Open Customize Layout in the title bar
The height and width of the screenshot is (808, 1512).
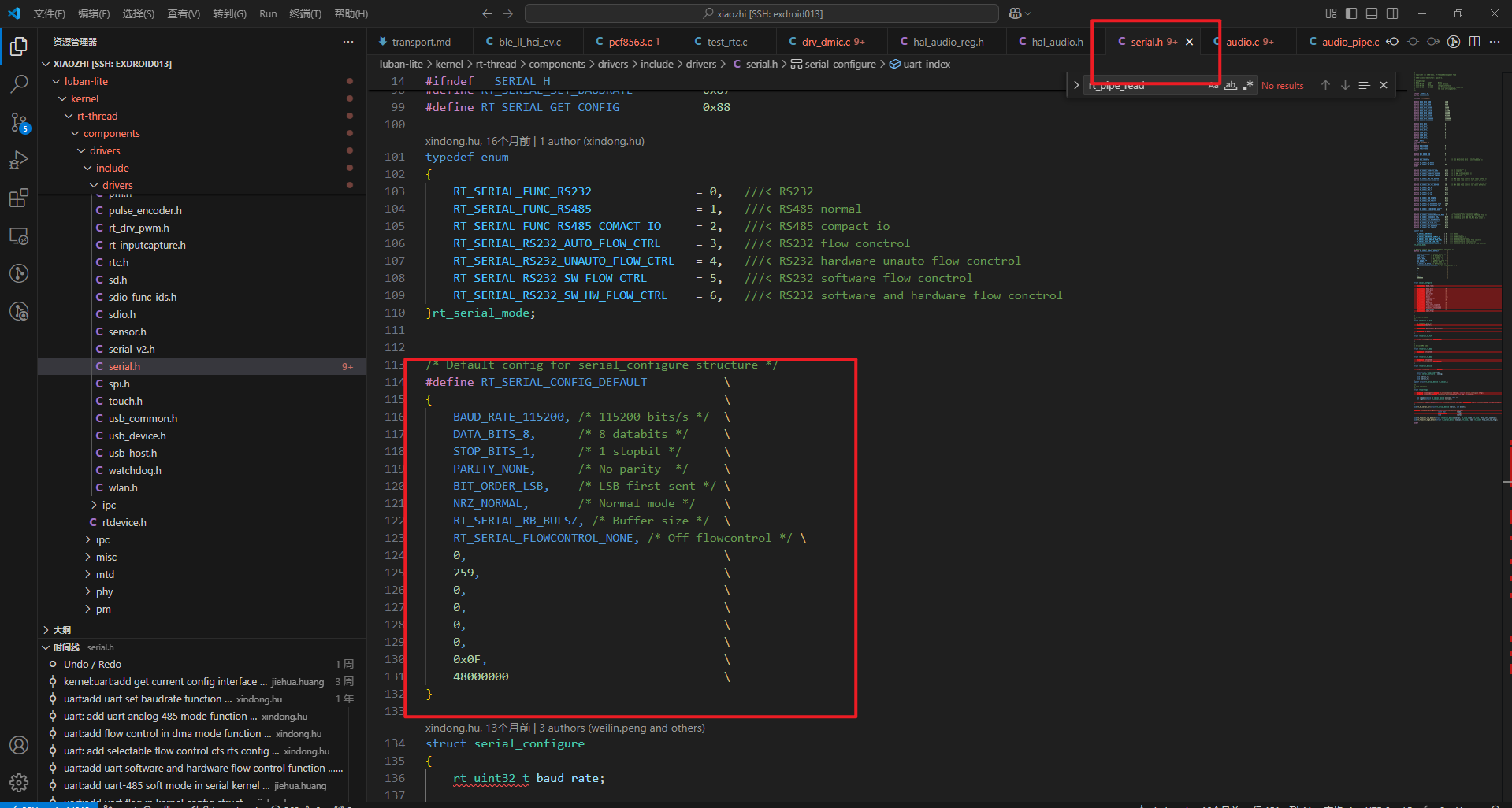pyautogui.click(x=1331, y=13)
